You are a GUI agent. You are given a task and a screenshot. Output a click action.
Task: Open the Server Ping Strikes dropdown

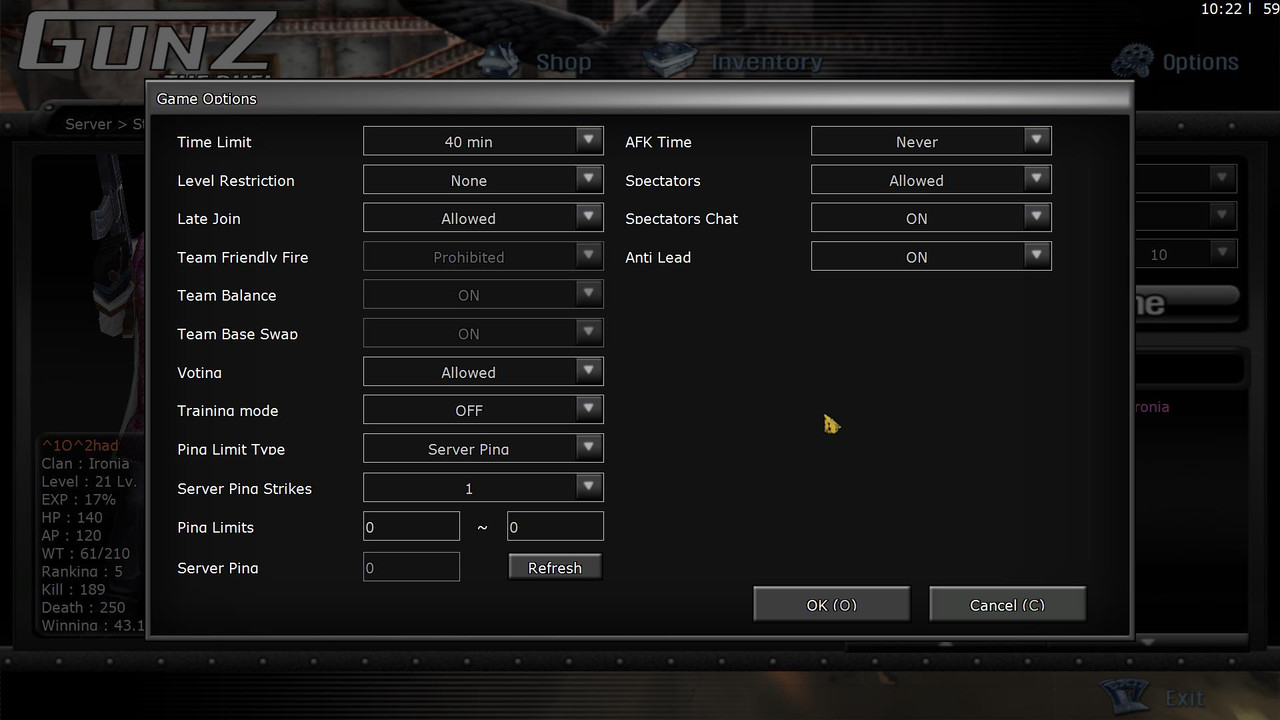click(483, 488)
